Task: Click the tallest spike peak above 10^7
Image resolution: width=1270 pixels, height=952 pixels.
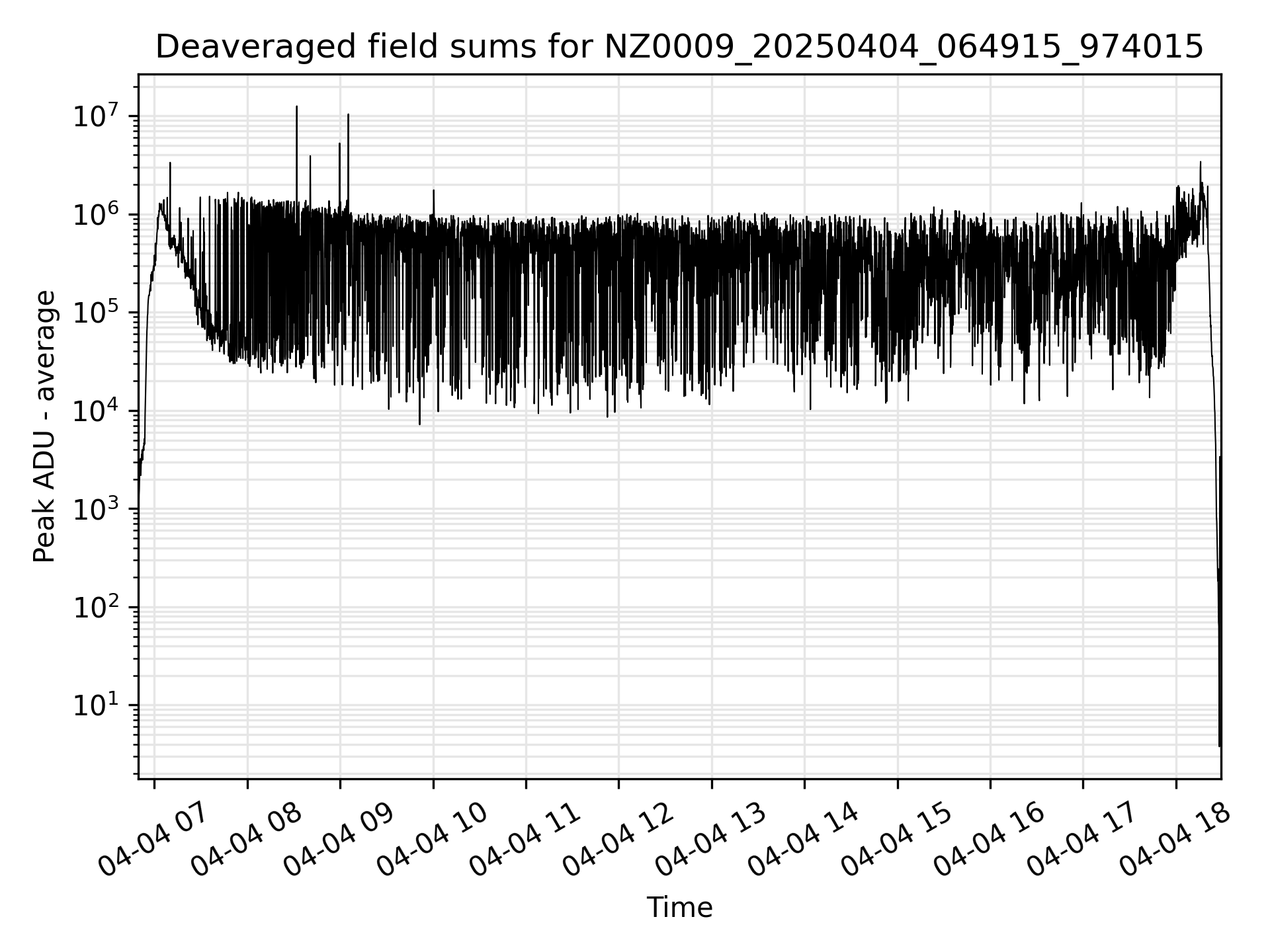Action: (296, 106)
